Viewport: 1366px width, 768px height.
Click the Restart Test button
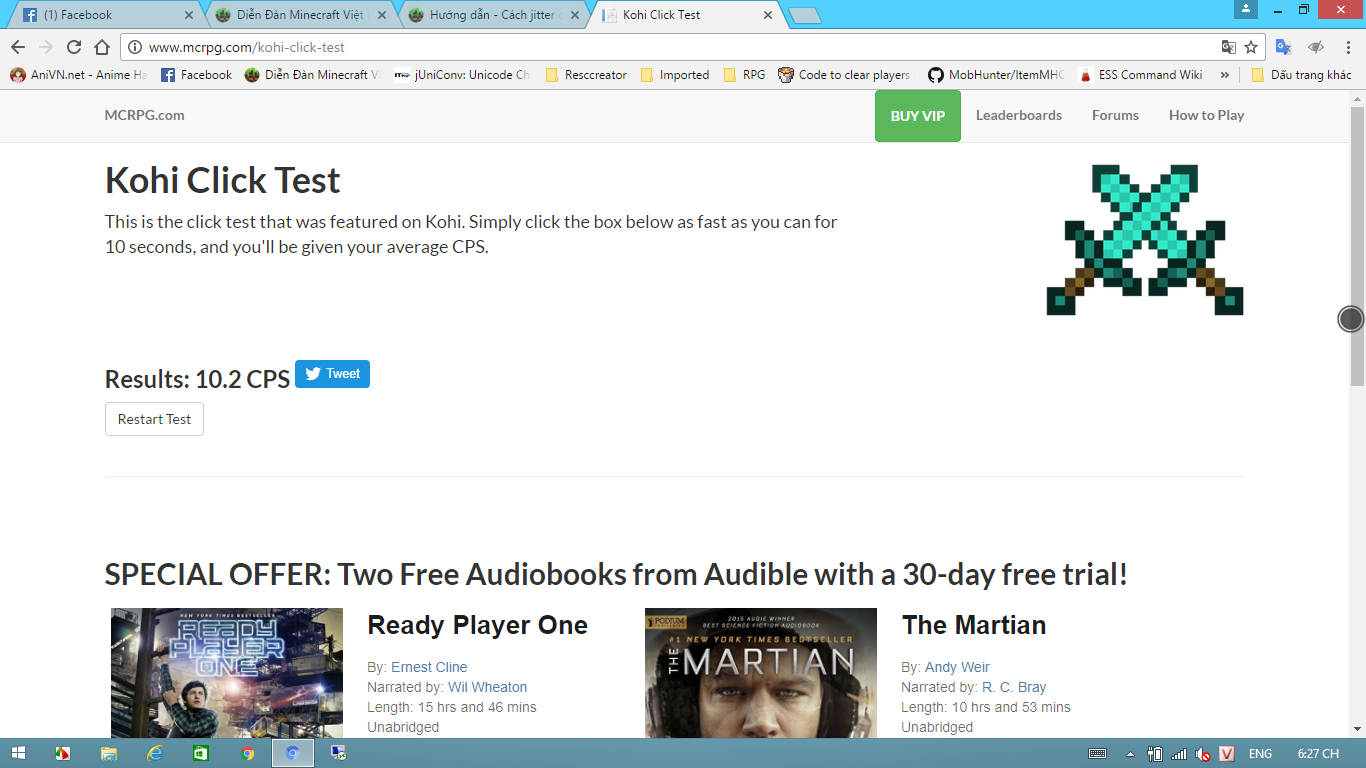click(154, 419)
